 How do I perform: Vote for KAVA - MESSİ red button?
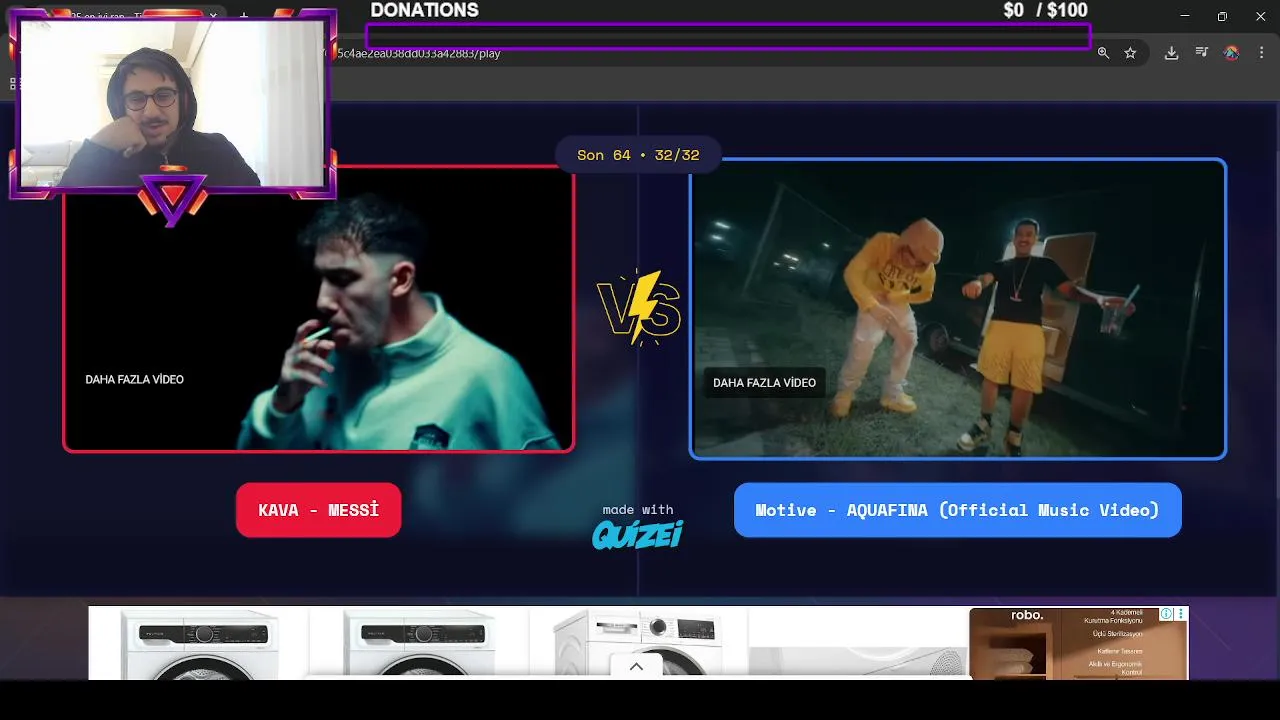coord(319,510)
